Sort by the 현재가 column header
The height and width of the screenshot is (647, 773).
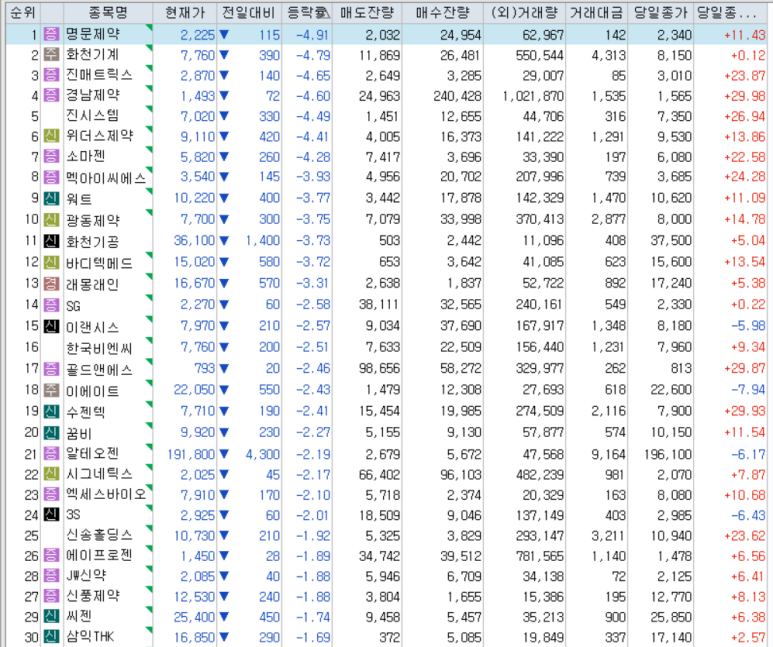click(x=185, y=12)
